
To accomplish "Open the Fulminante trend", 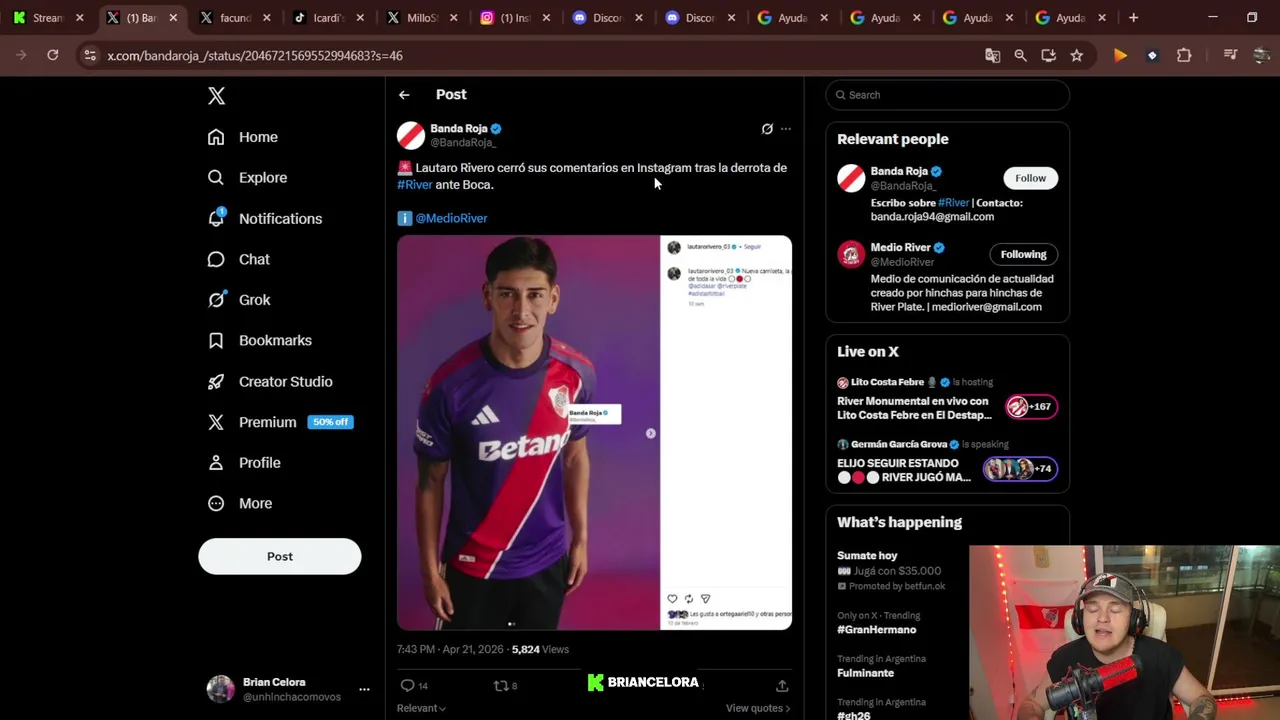I will coord(865,673).
